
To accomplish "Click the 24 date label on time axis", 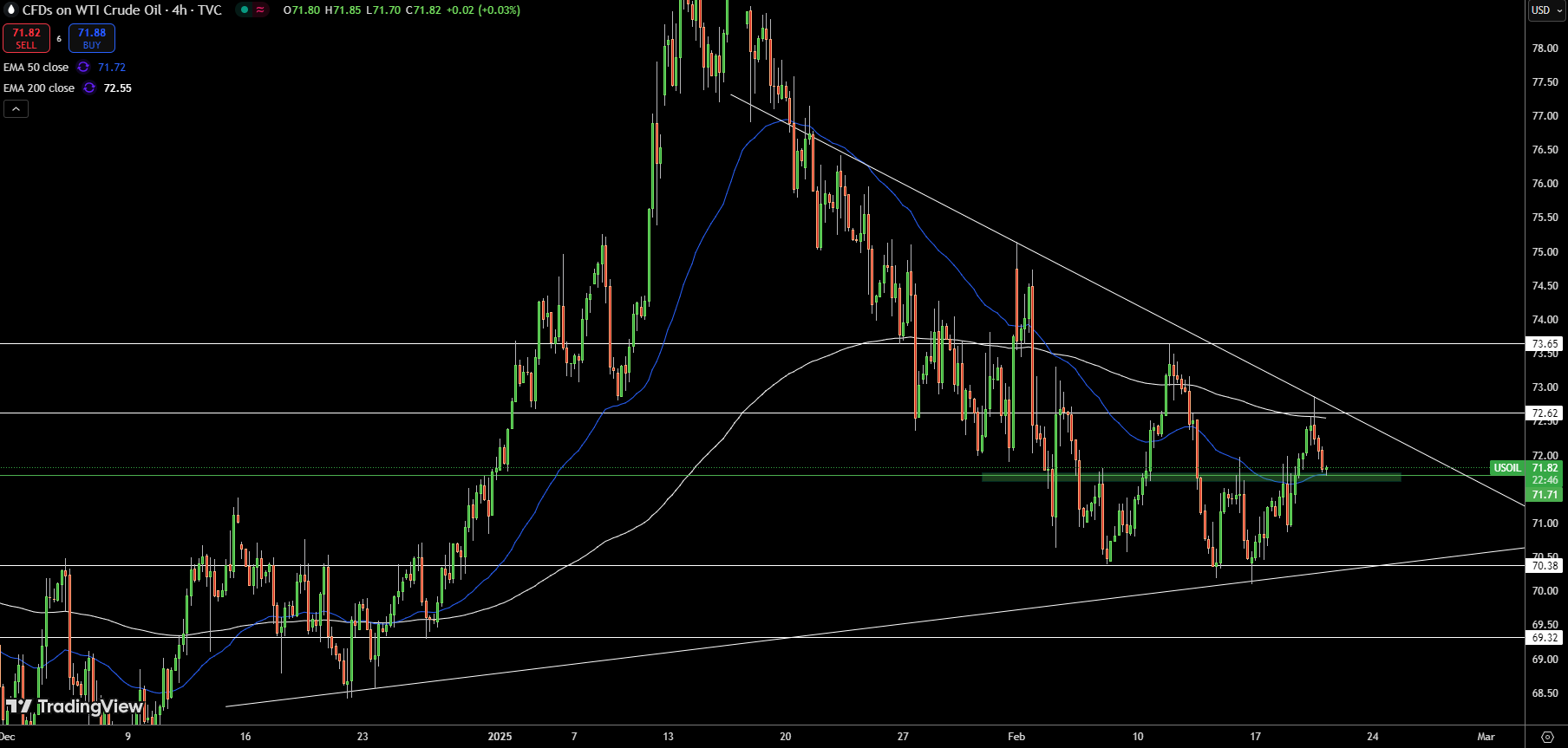I will (1373, 737).
